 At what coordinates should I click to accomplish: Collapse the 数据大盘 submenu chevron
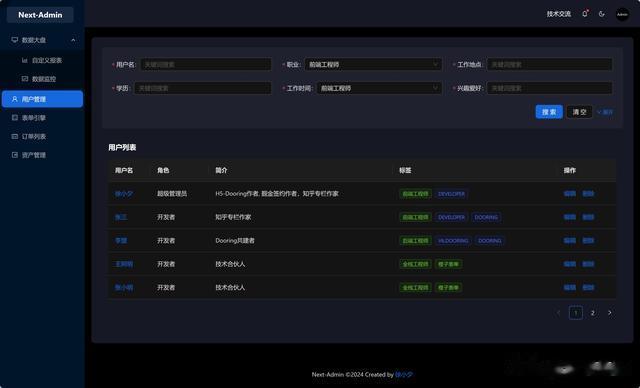(x=73, y=40)
